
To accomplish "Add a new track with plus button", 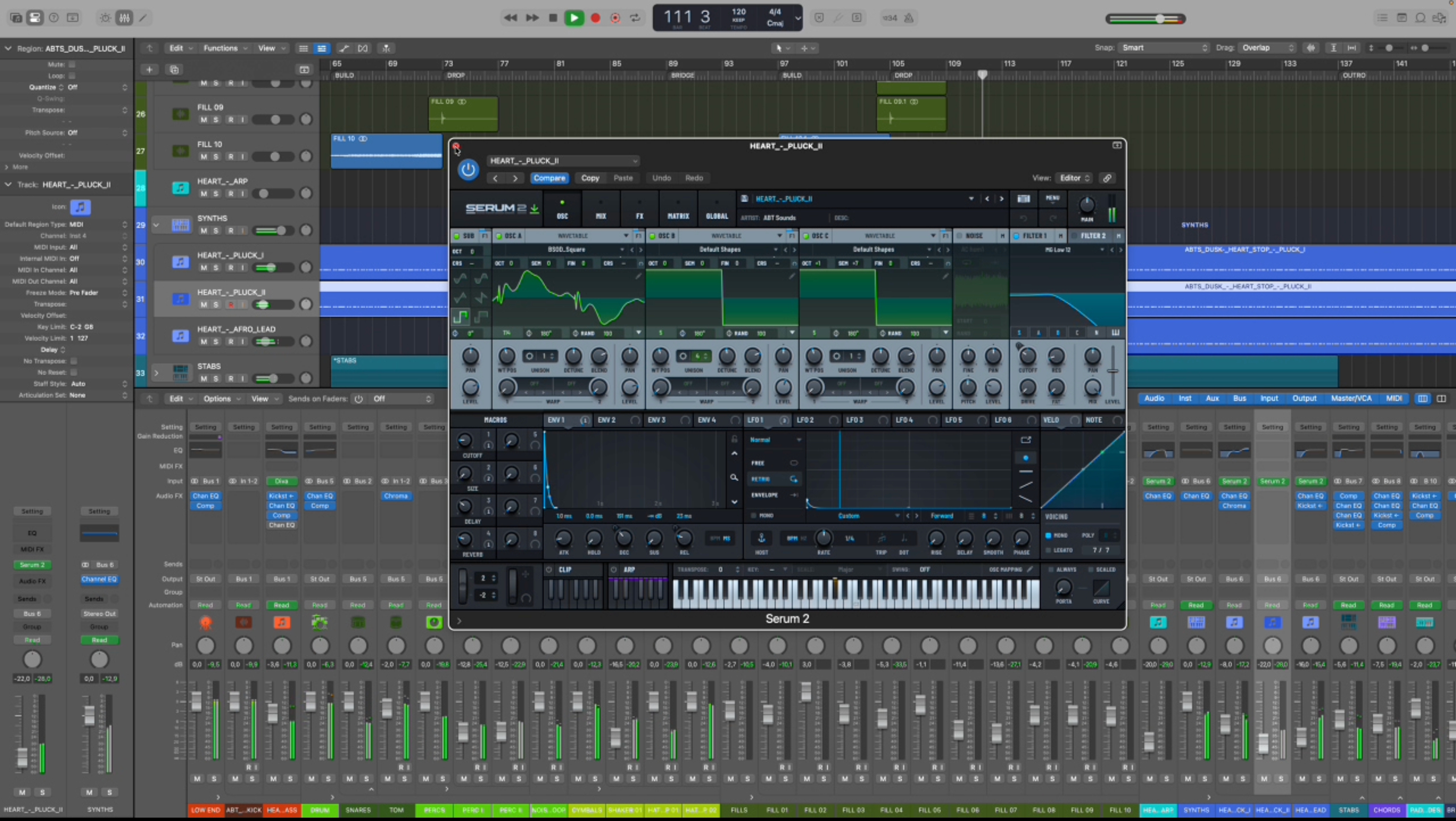I will [x=149, y=69].
